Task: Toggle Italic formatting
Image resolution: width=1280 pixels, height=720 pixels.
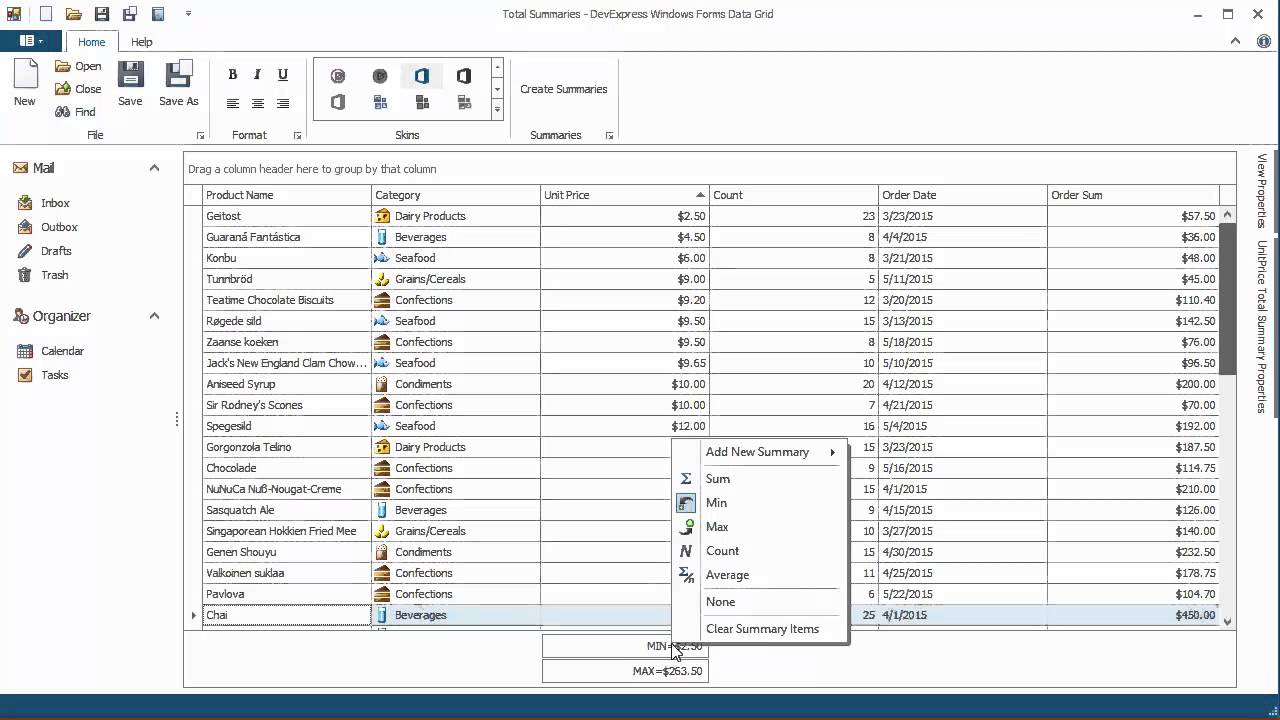Action: [x=258, y=74]
